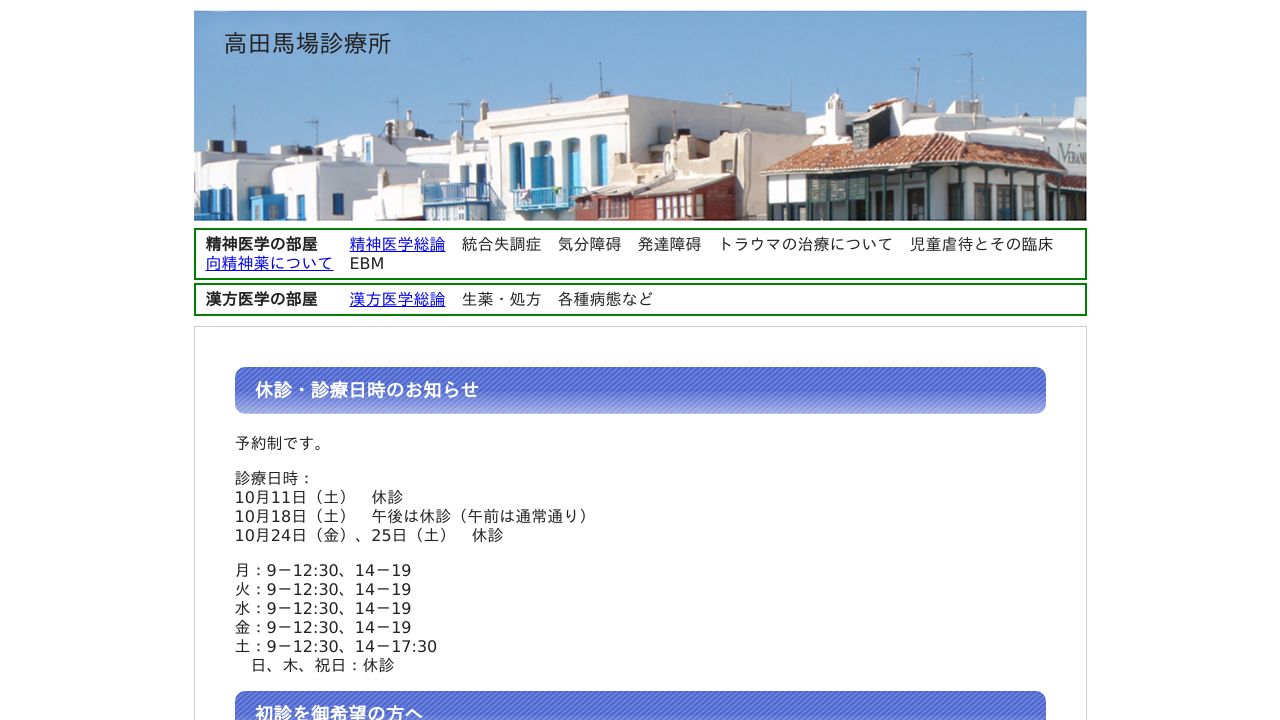Viewport: 1280px width, 720px height.
Task: Click the 日、木、祝日：休診 line
Action: (324, 665)
